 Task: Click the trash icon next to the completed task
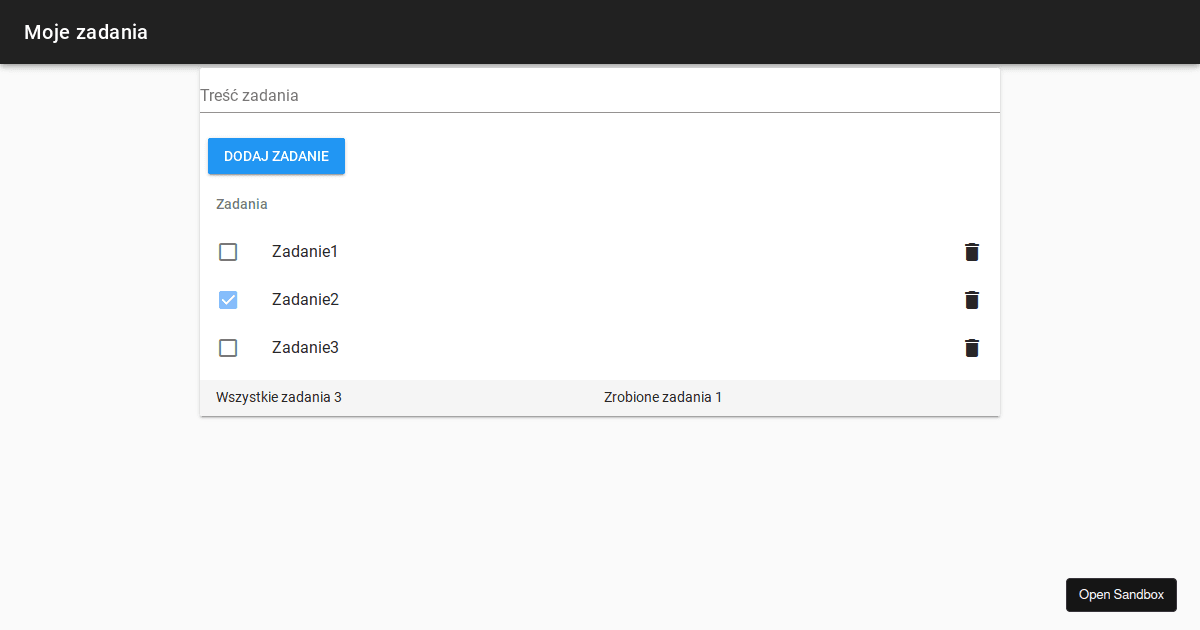971,300
